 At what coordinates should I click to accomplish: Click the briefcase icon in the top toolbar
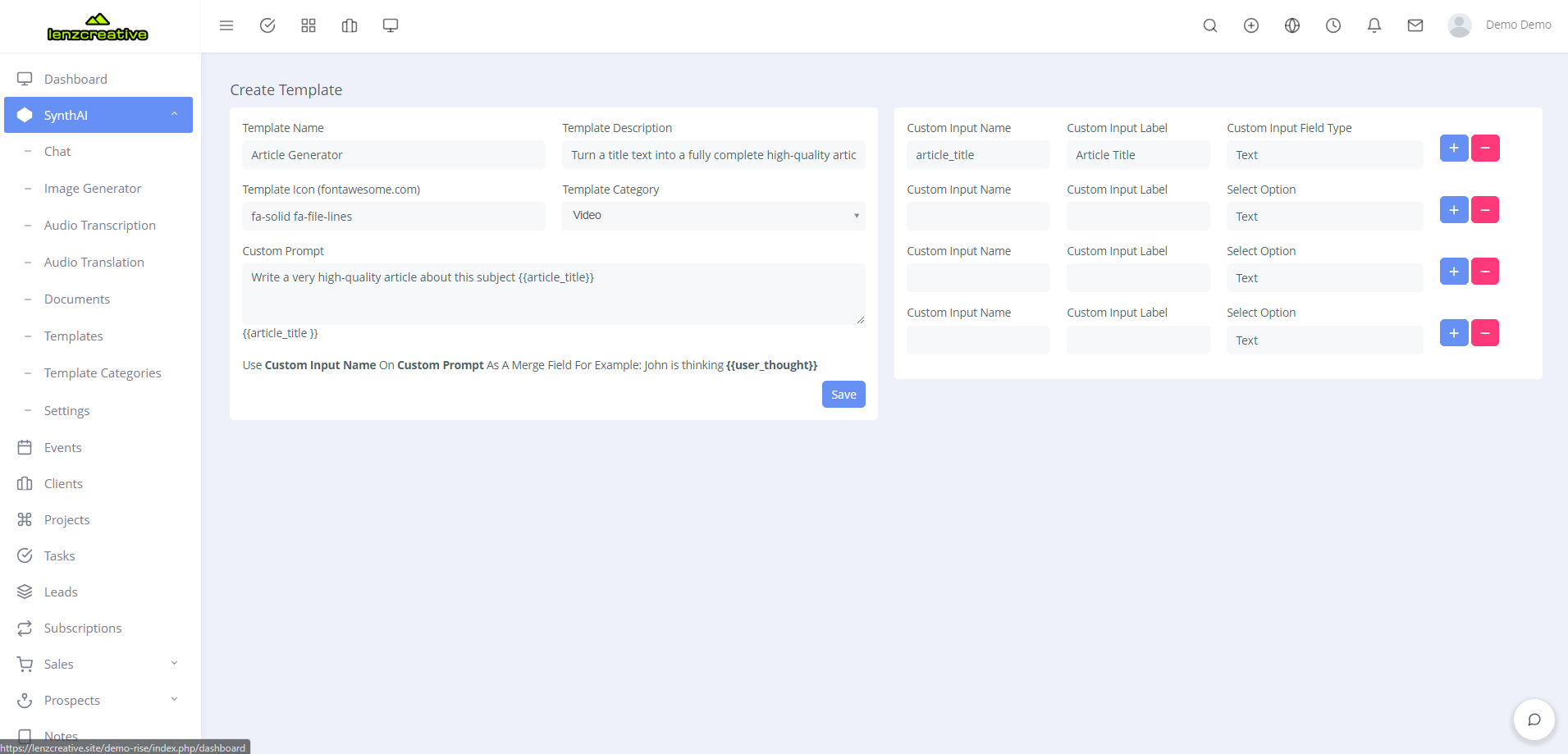click(x=349, y=25)
